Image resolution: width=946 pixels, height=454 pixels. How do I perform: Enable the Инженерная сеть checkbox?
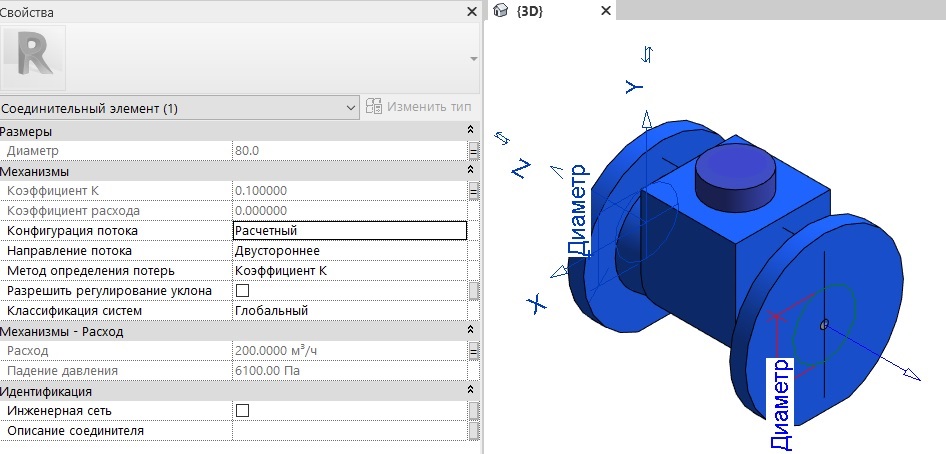[x=242, y=411]
